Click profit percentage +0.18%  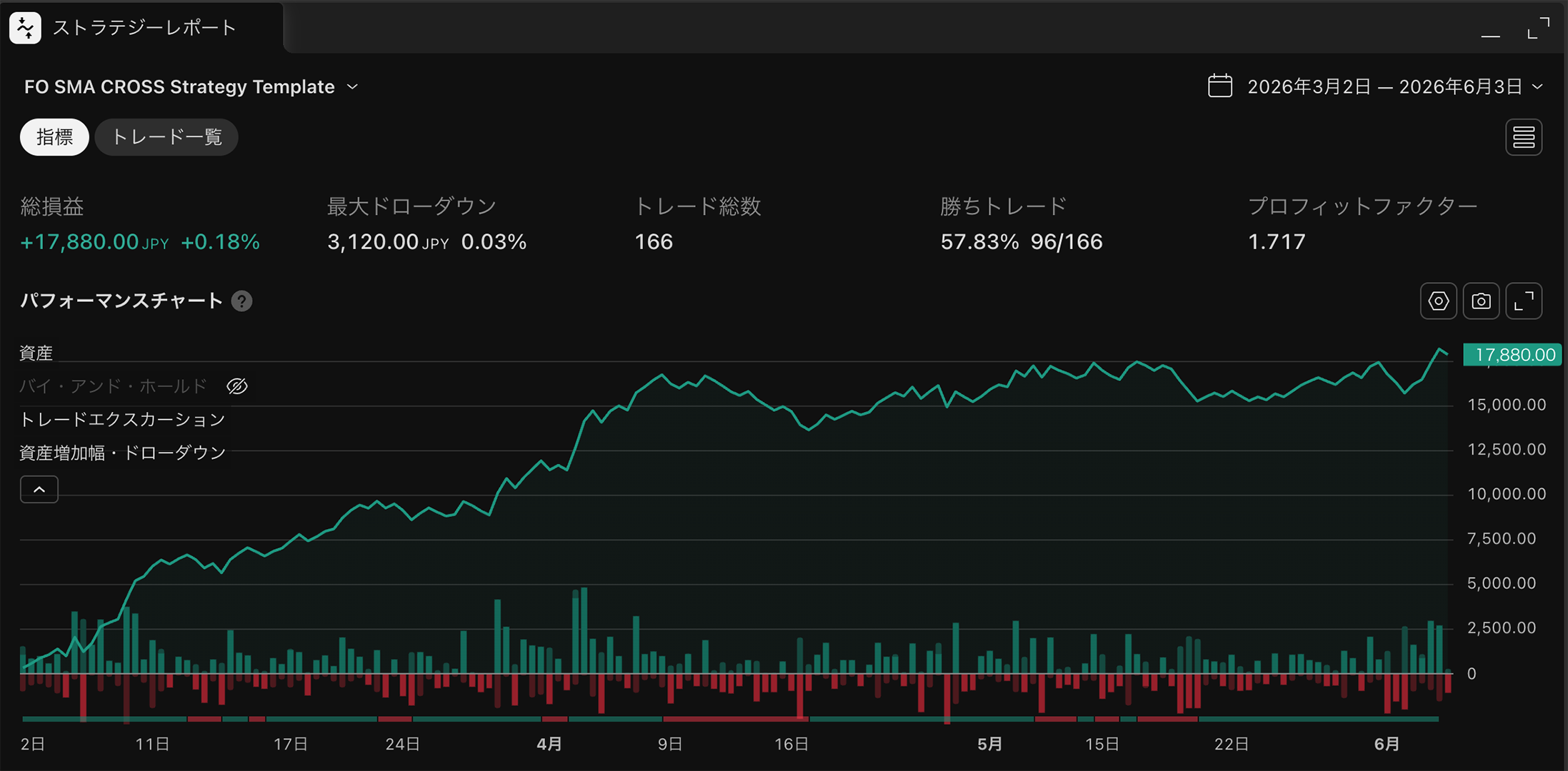tap(221, 242)
